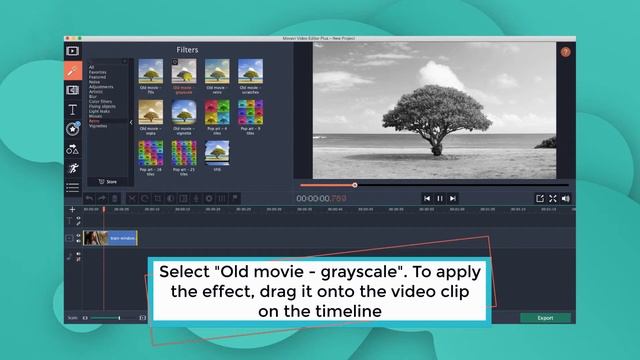
Task: Select Pop art - 9 tiles thumbnail
Action: click(x=250, y=112)
